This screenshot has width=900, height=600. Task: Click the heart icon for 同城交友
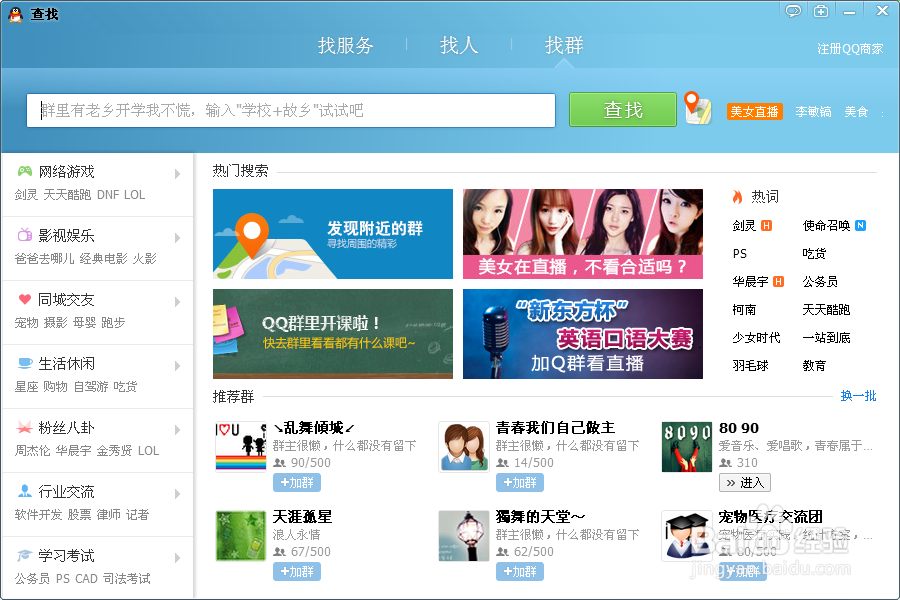click(x=25, y=299)
